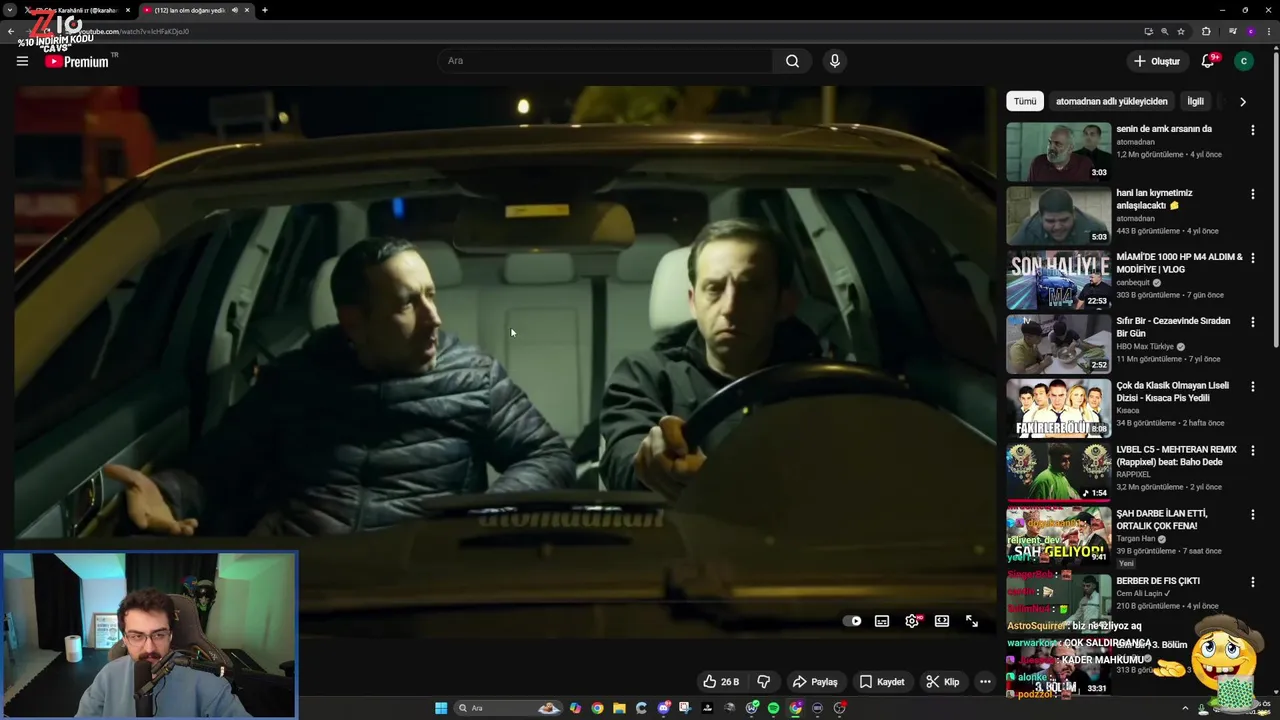Viewport: 1280px width, 720px height.
Task: Open options menu for BERBER DE FIS ÇIKTI
Action: (1252, 581)
